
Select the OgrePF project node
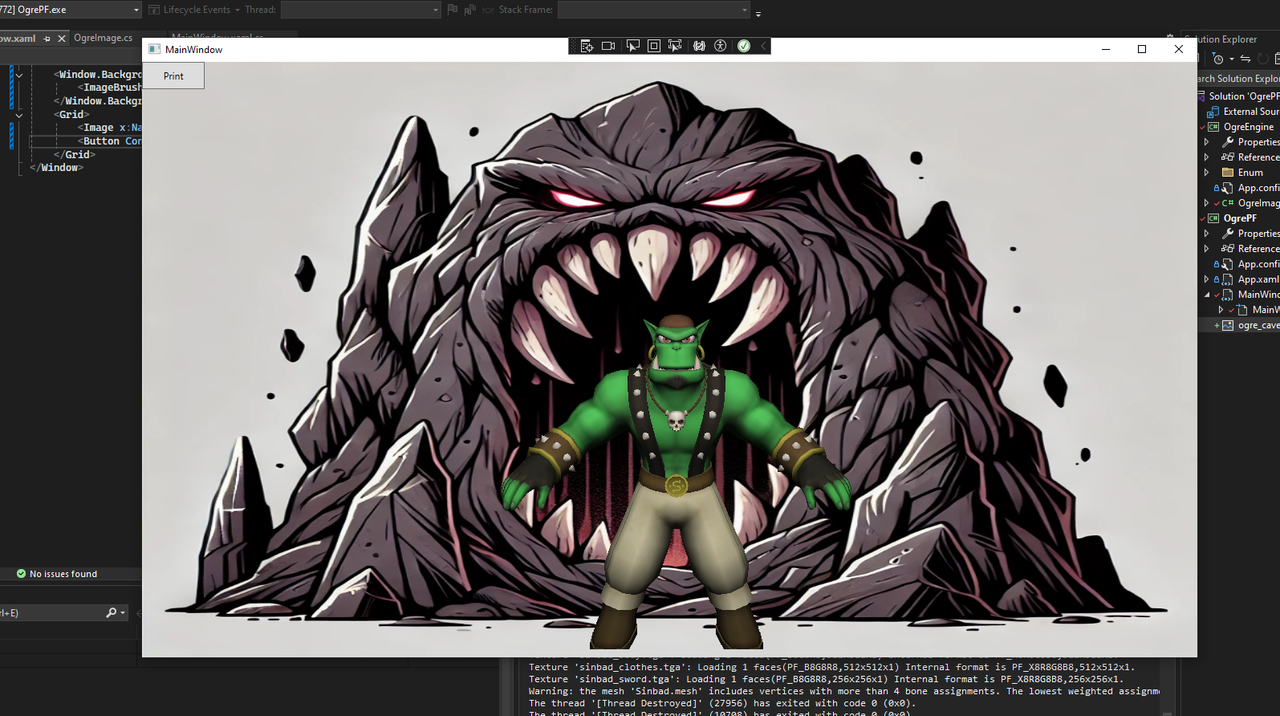click(1240, 218)
